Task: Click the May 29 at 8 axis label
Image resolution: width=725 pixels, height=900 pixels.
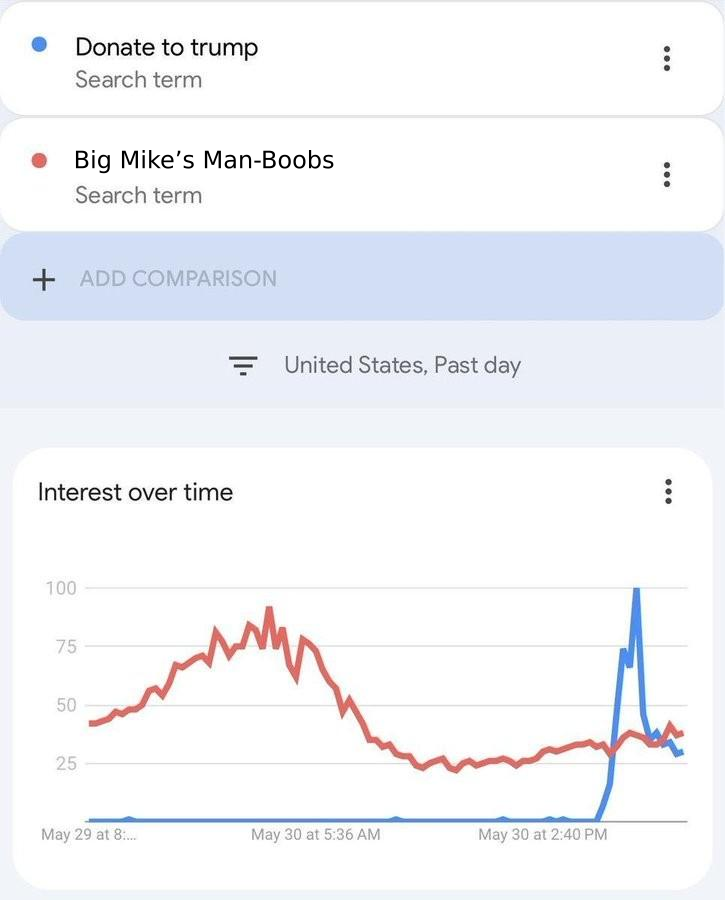Action: click(89, 834)
